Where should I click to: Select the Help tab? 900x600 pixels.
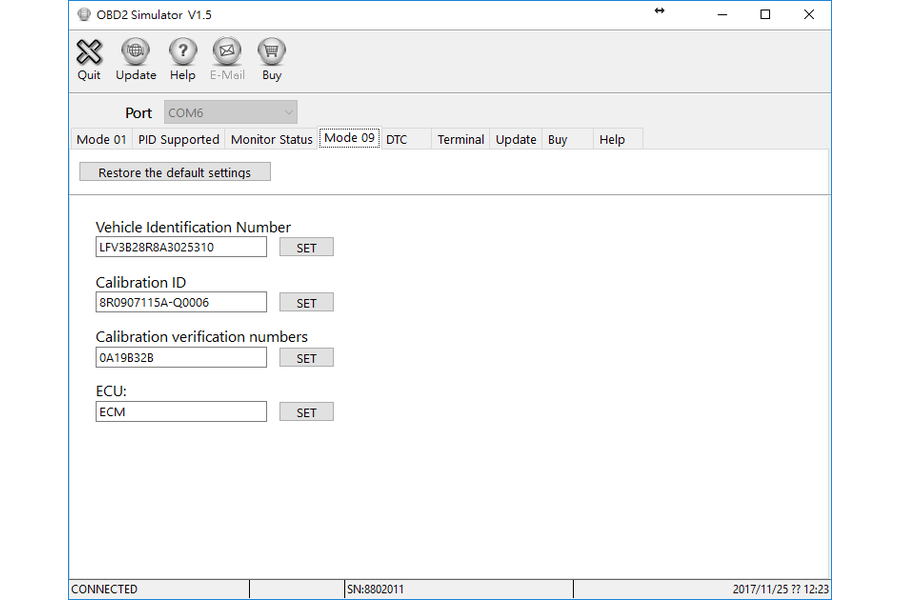tap(612, 139)
